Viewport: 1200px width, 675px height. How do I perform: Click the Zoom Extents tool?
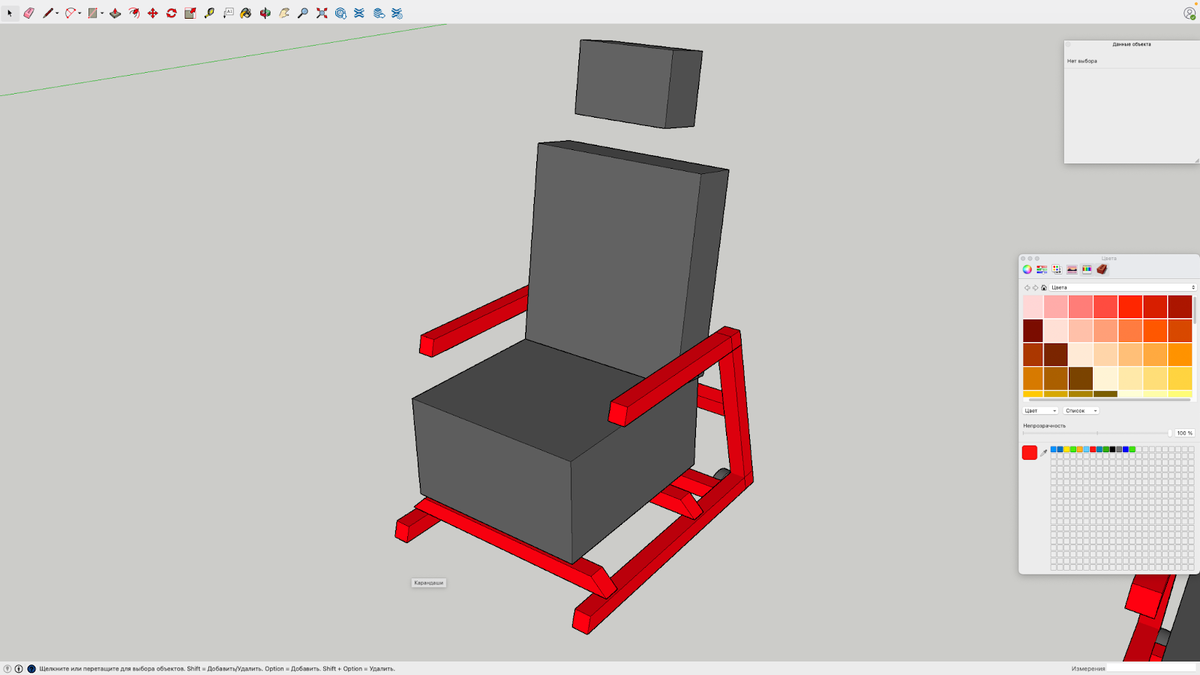point(321,13)
